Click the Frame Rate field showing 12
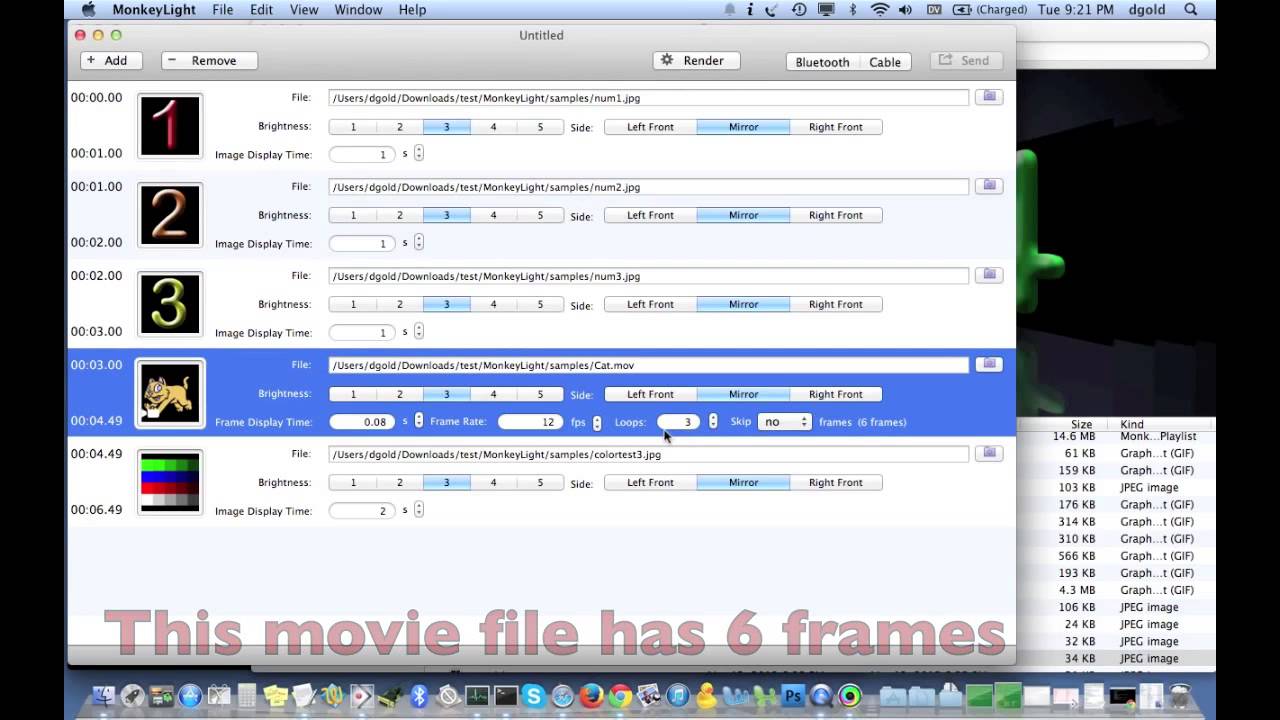 tap(531, 422)
